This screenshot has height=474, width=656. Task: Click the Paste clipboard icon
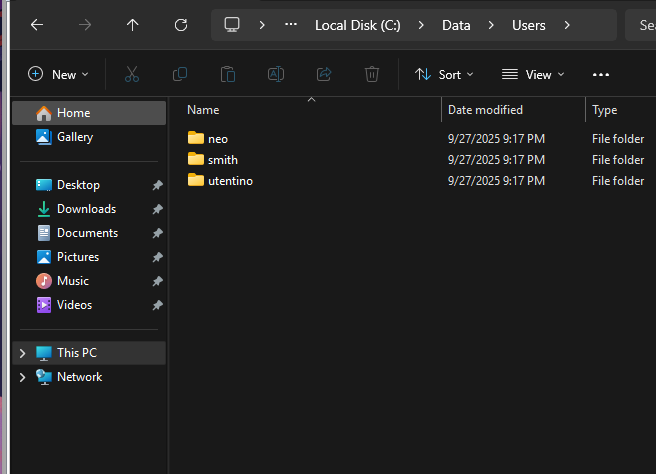click(228, 74)
